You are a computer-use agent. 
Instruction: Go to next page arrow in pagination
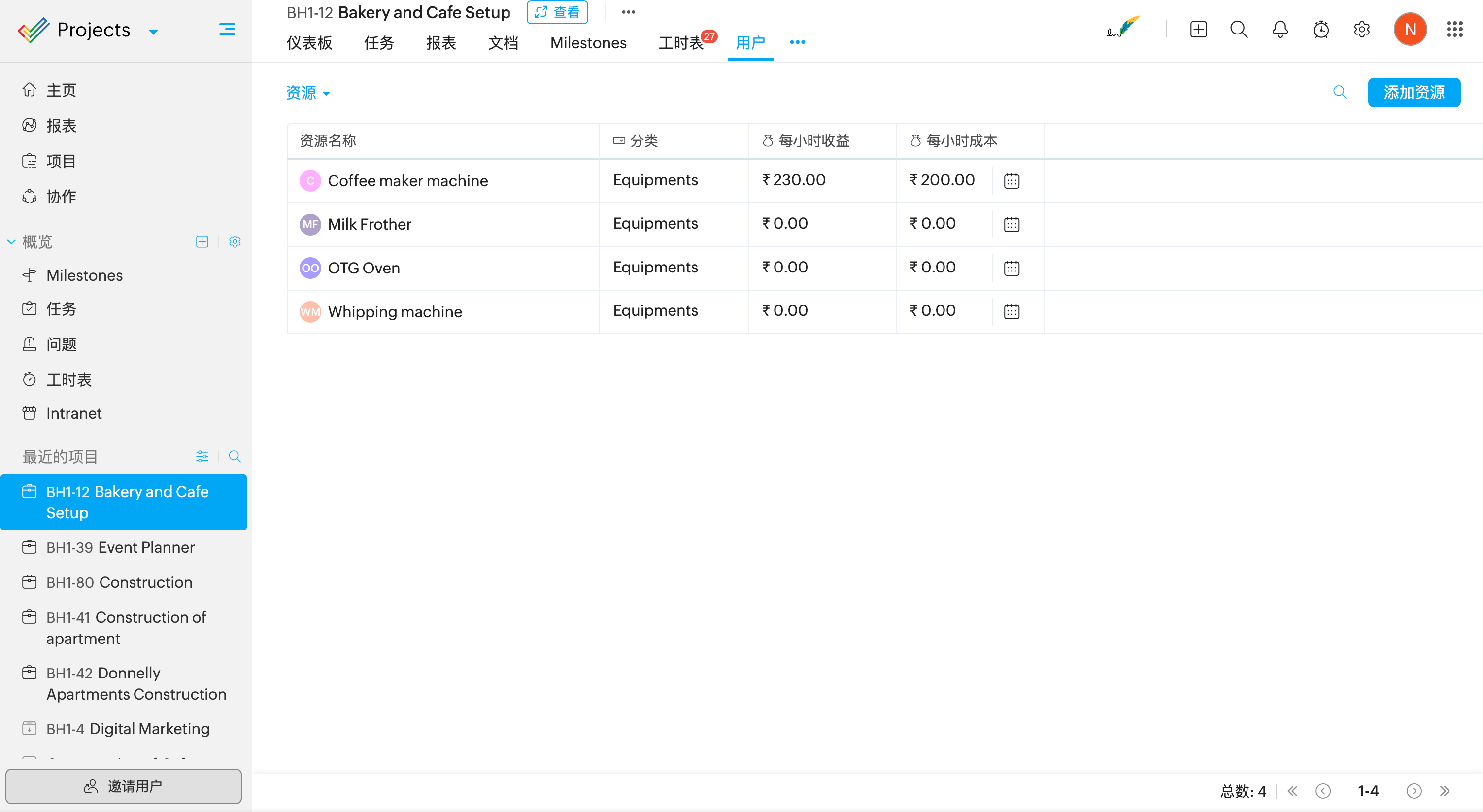point(1414,791)
